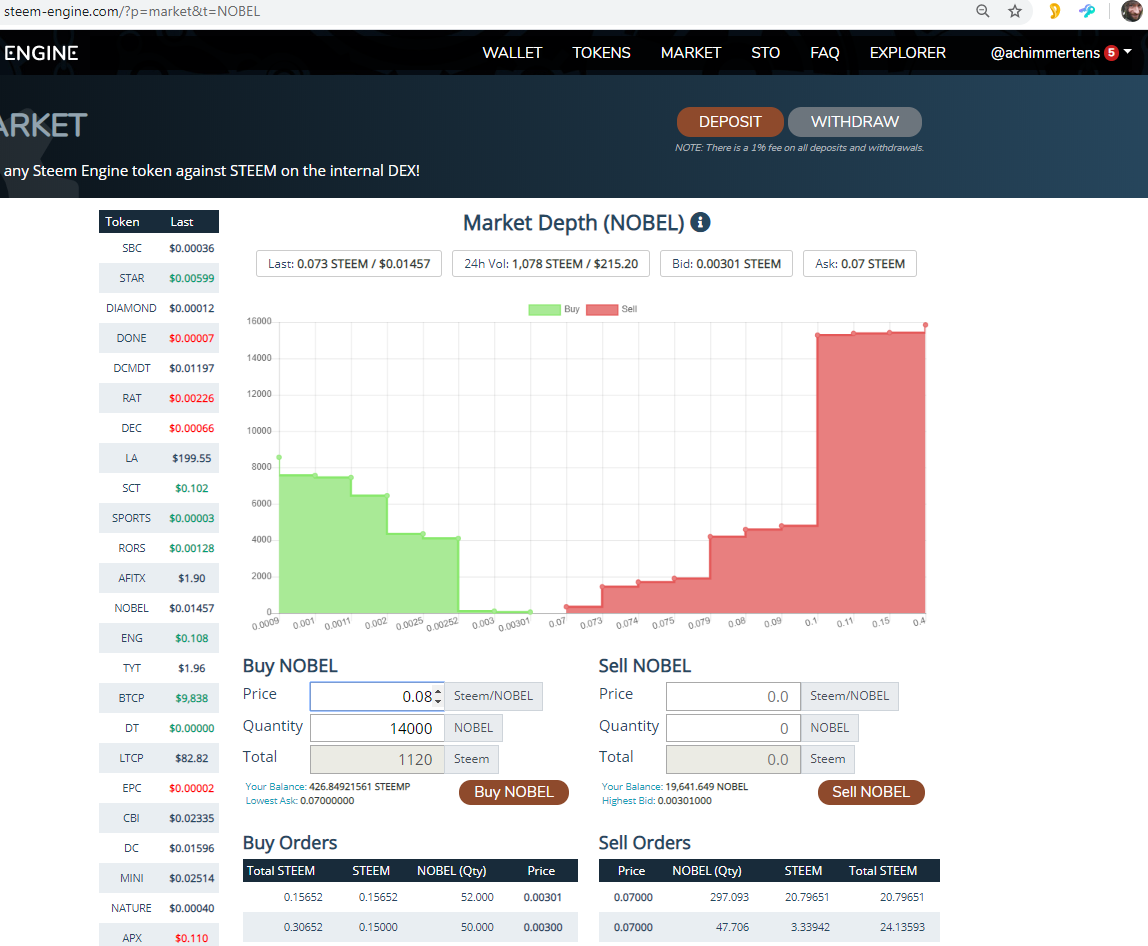Select the DCMDT token row
The height and width of the screenshot is (946, 1148).
pyautogui.click(x=159, y=368)
